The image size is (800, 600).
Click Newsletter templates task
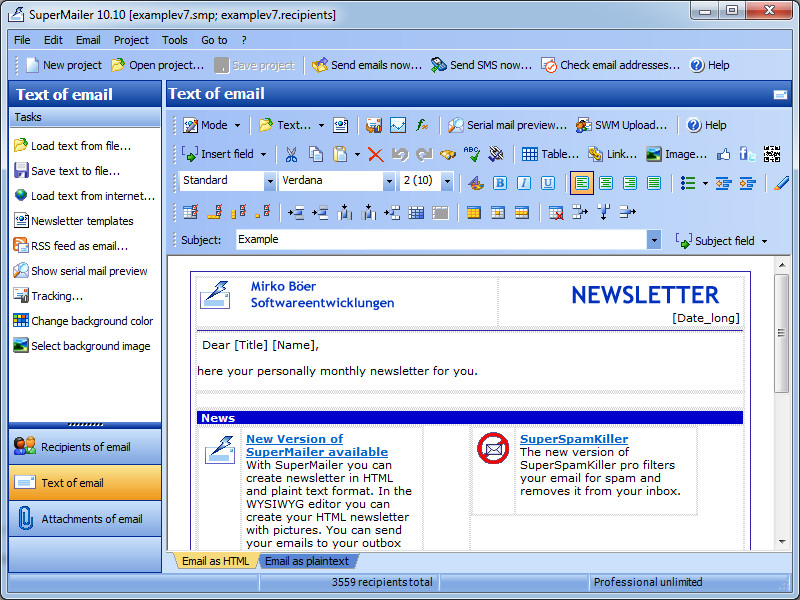(73, 221)
